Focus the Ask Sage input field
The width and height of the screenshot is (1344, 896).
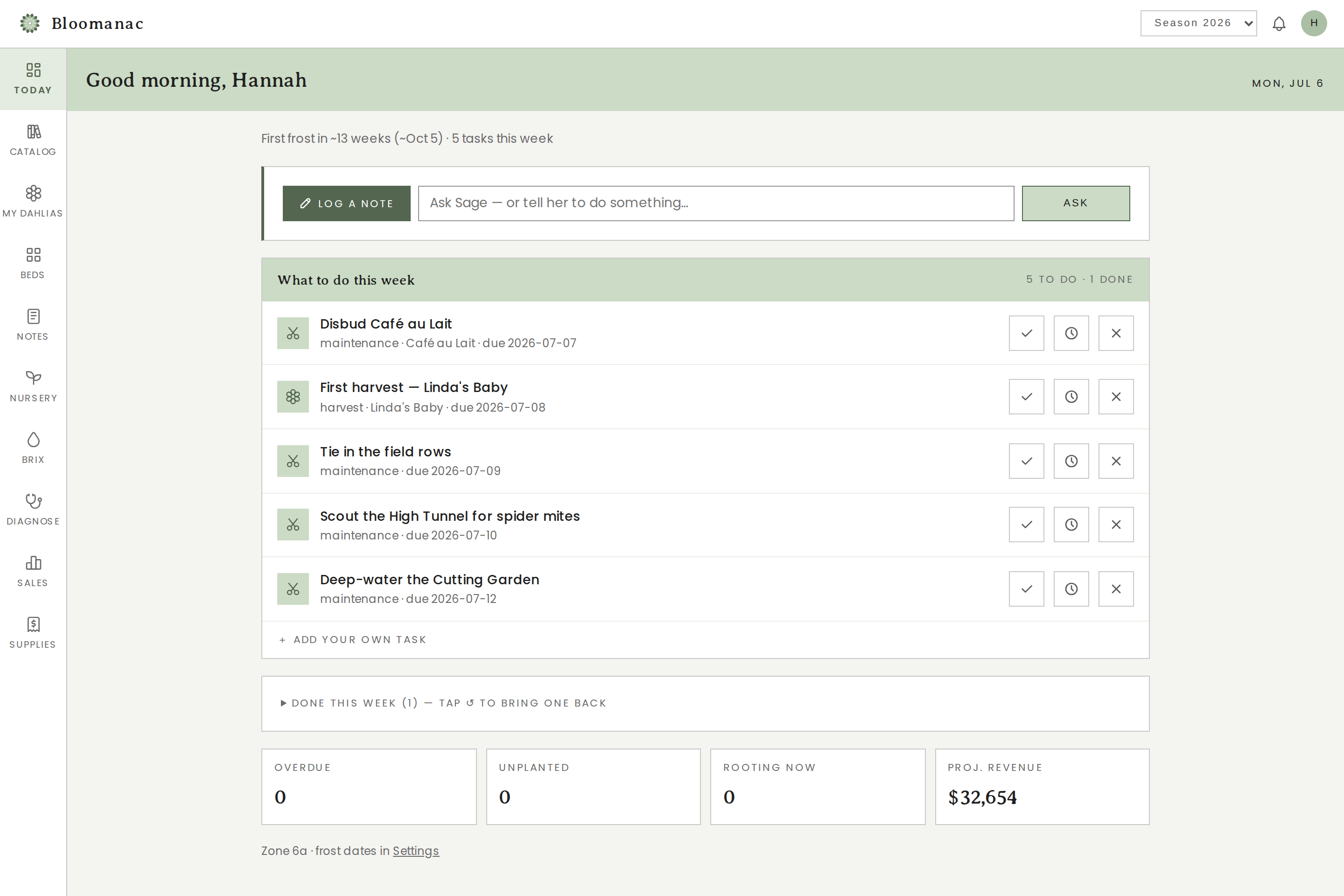point(716,203)
